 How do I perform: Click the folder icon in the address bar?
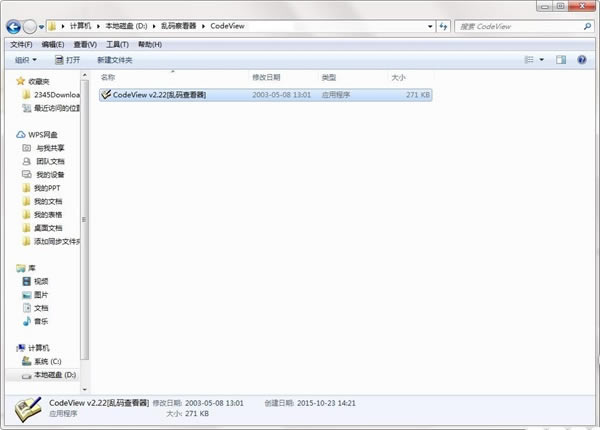52,26
